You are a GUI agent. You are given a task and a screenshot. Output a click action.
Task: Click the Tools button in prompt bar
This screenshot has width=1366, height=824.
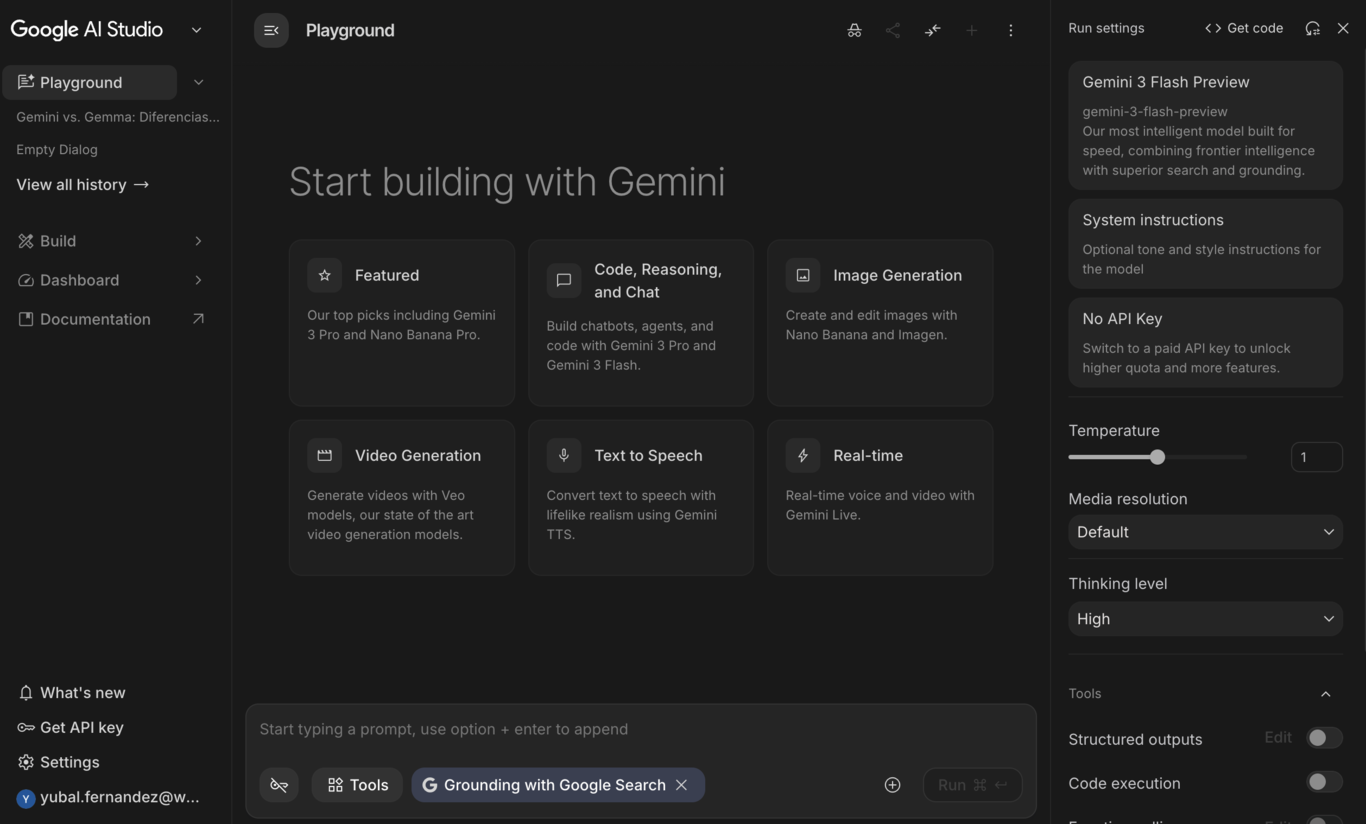(x=357, y=785)
